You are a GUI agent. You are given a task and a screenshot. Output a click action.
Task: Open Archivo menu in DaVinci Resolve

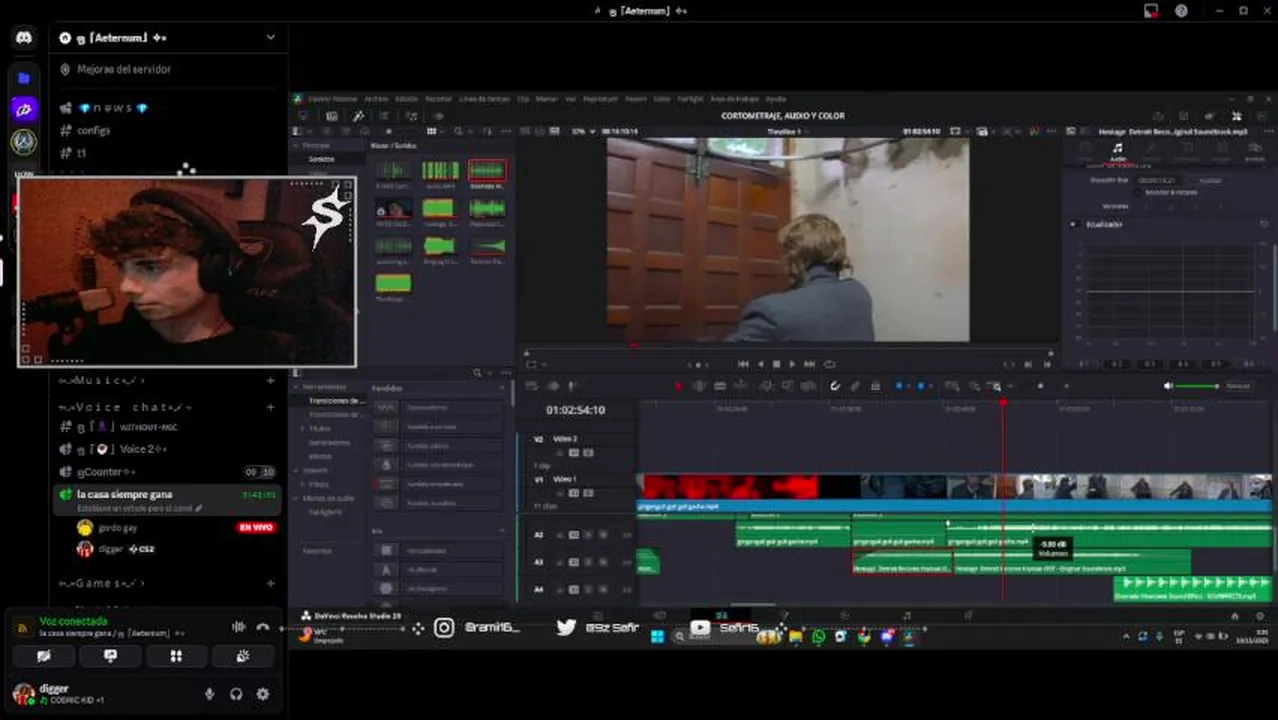click(x=376, y=99)
